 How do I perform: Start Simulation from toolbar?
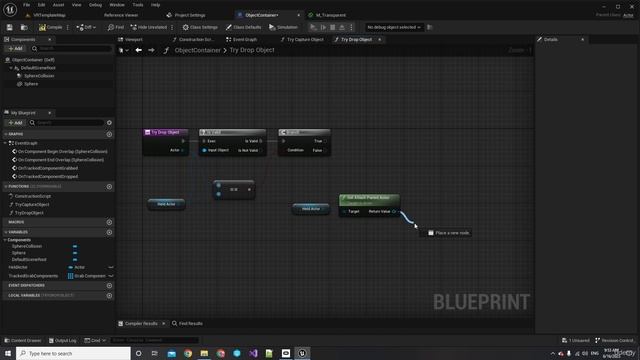coord(283,27)
